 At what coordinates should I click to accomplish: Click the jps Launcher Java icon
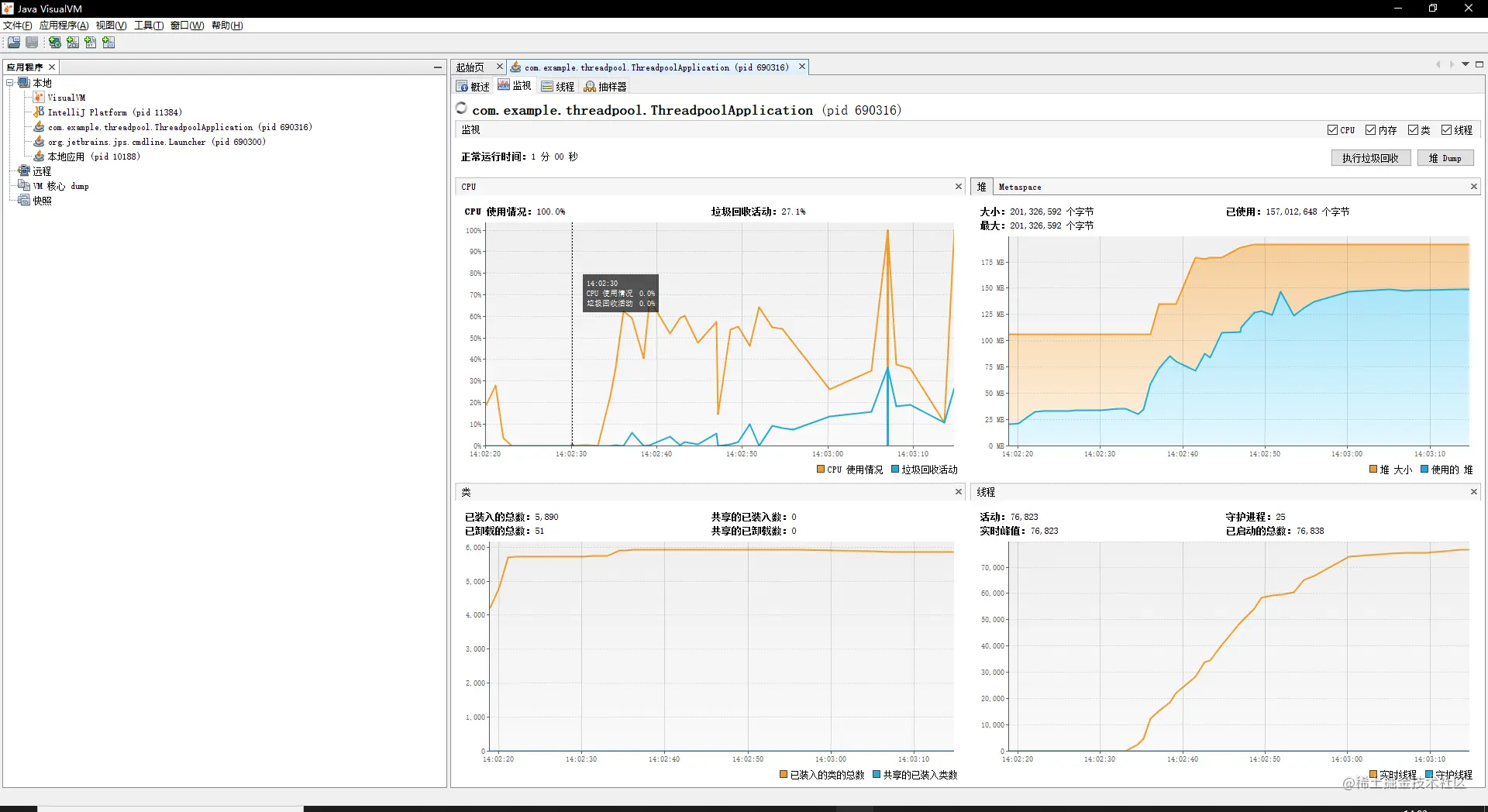[x=39, y=142]
